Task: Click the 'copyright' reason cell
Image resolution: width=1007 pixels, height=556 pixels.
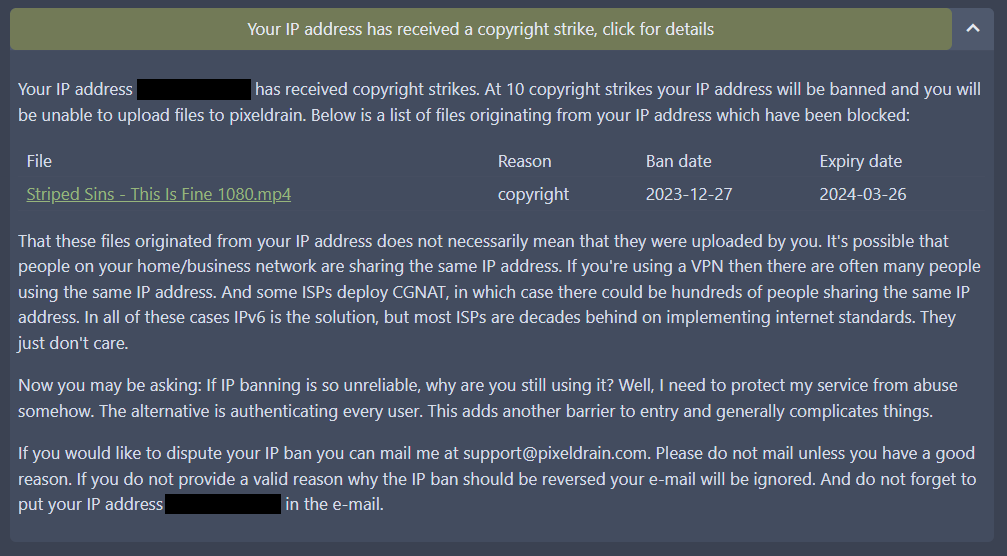Action: pos(533,194)
